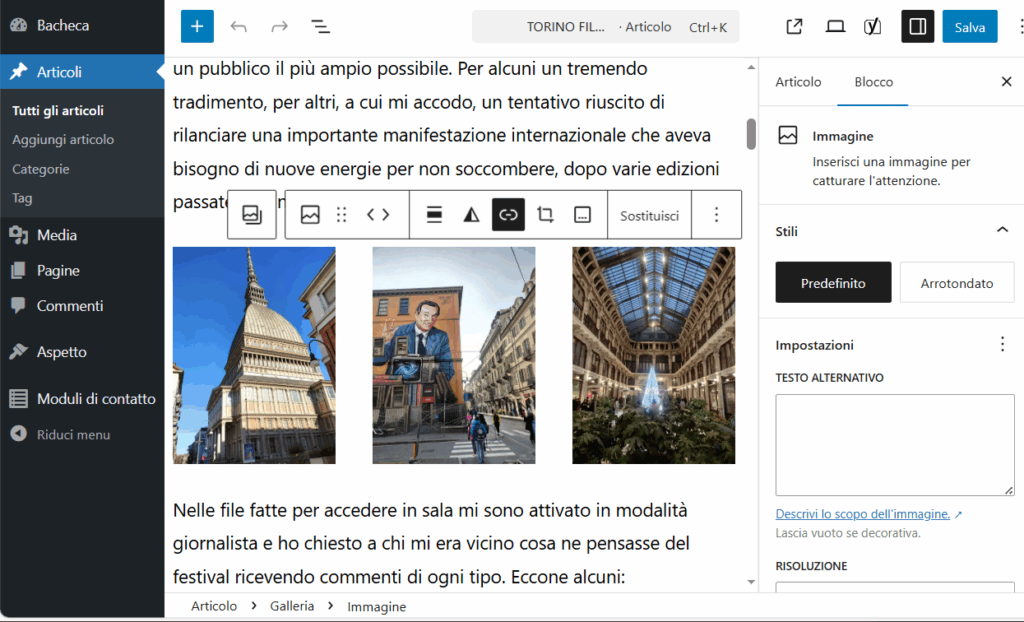Screen dimensions: 1024x622
Task: Collapse the Stili section
Action: click(x=1002, y=231)
